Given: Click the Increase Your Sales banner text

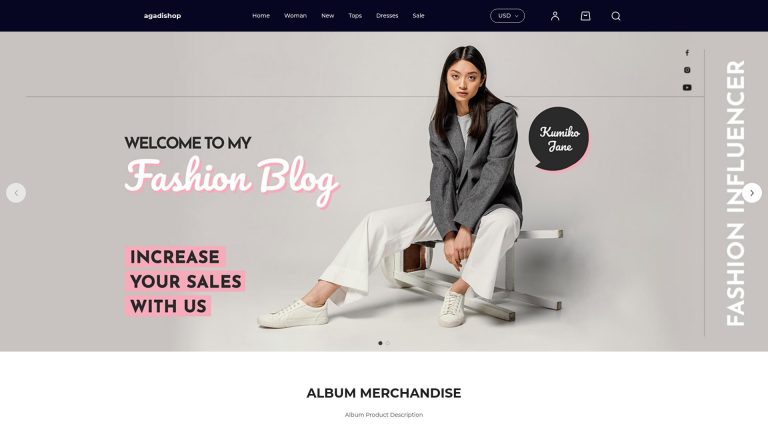Looking at the screenshot, I should click(x=185, y=282).
